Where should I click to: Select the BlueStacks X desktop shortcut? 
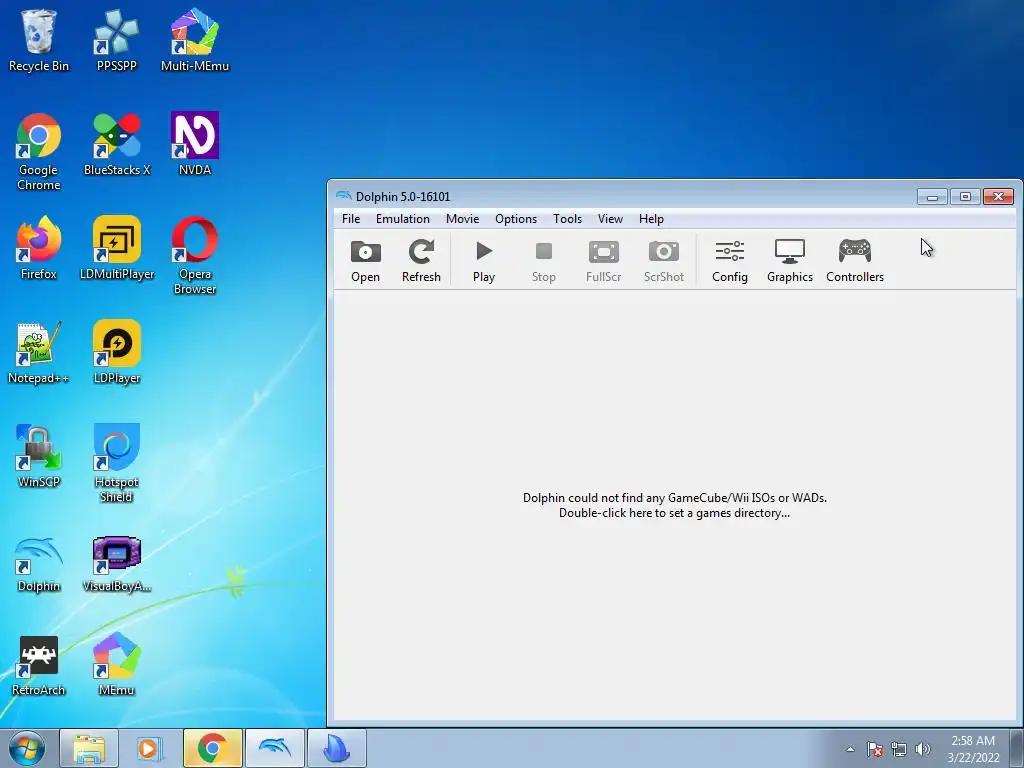(116, 144)
